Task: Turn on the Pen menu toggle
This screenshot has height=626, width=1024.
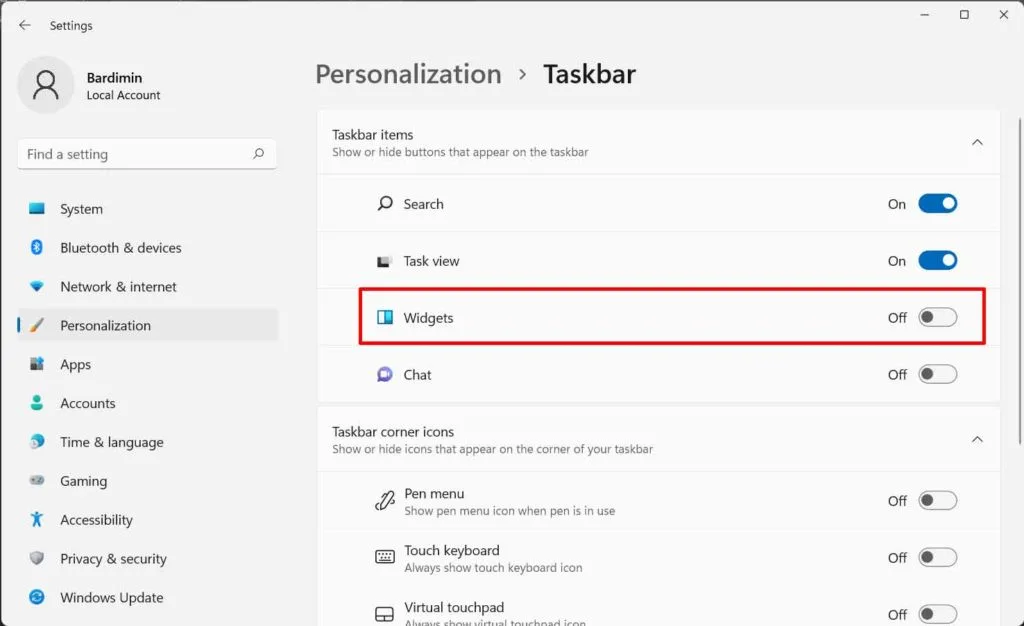Action: (x=937, y=501)
